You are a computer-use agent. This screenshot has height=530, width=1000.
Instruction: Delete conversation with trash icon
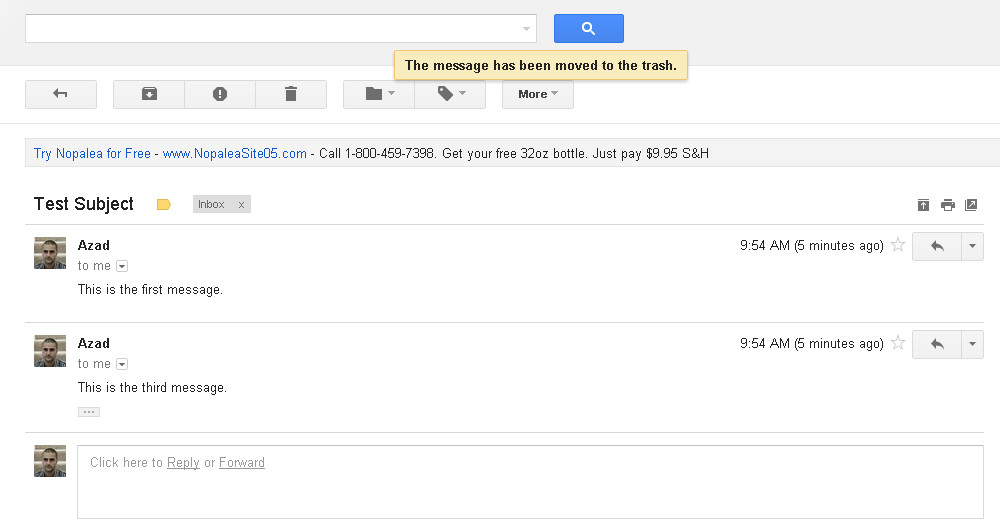[x=291, y=94]
